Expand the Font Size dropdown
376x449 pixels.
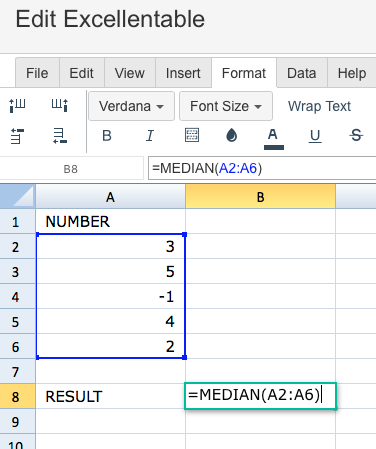(x=226, y=106)
